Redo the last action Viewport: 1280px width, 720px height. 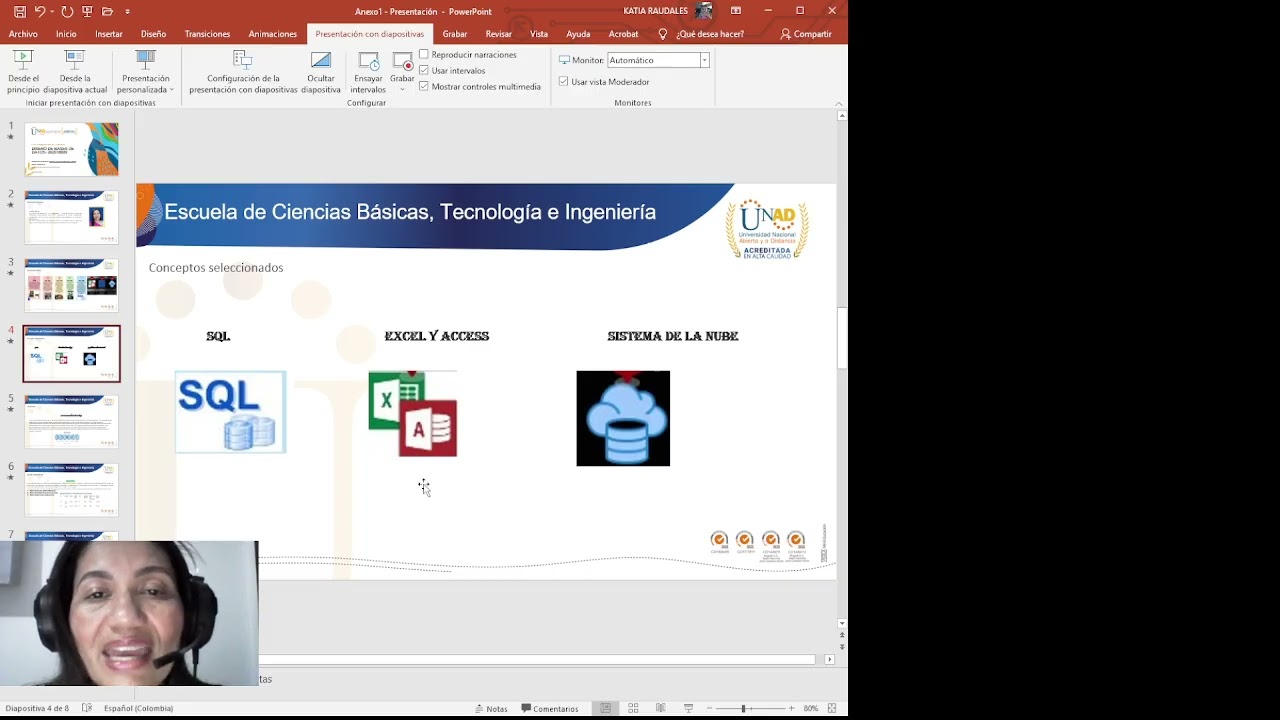[67, 11]
